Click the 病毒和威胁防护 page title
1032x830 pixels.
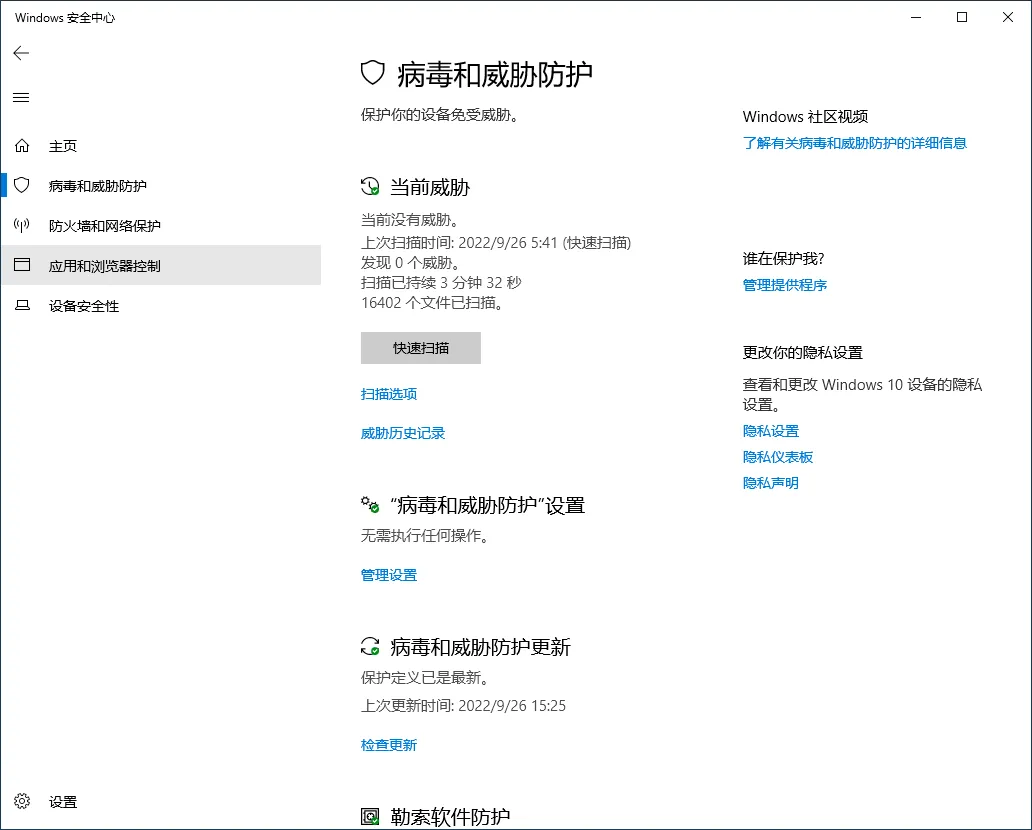[x=495, y=74]
